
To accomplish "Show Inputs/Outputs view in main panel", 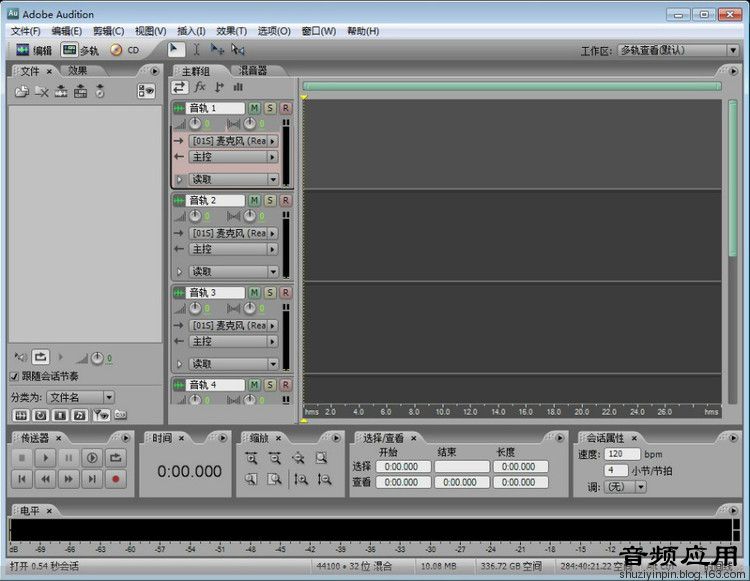I will (180, 87).
